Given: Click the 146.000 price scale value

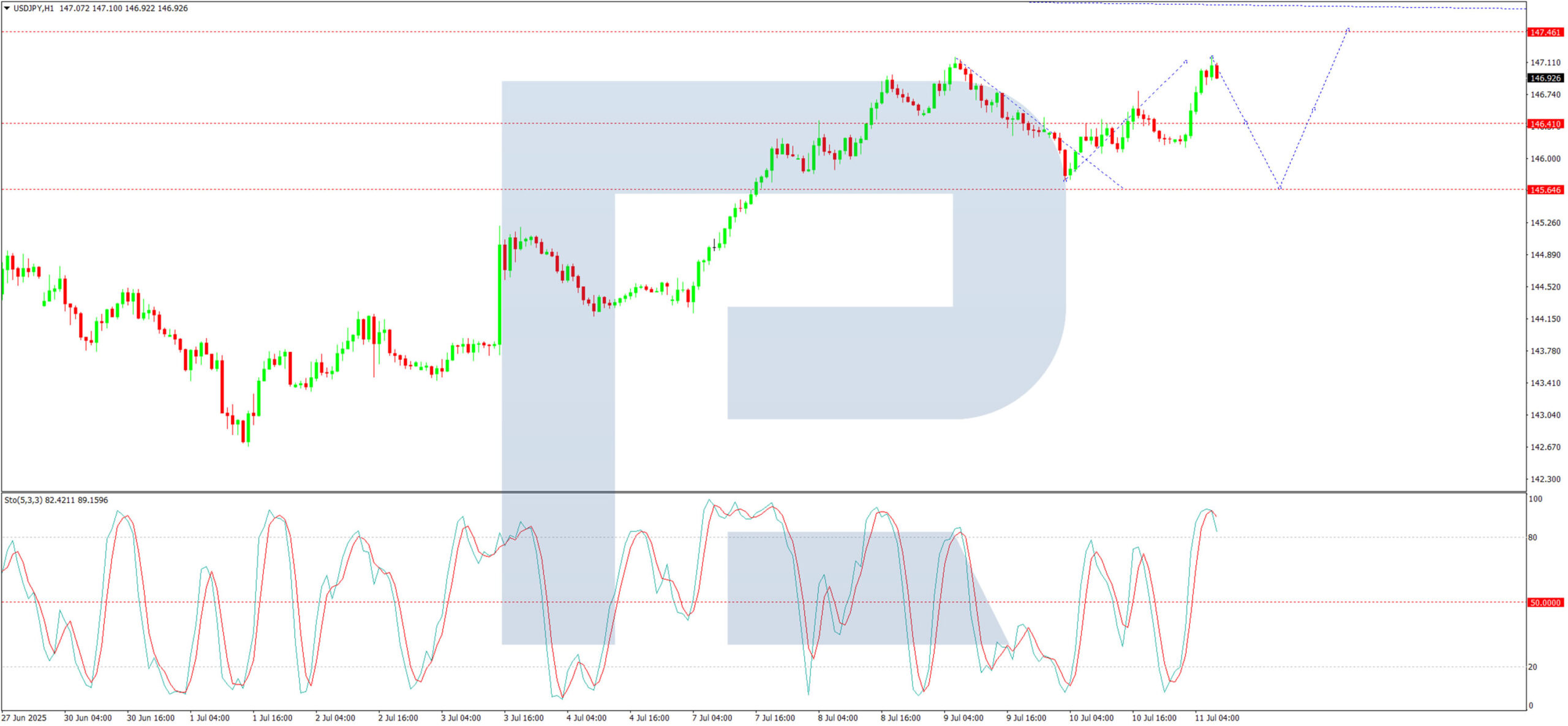Looking at the screenshot, I should [1545, 159].
